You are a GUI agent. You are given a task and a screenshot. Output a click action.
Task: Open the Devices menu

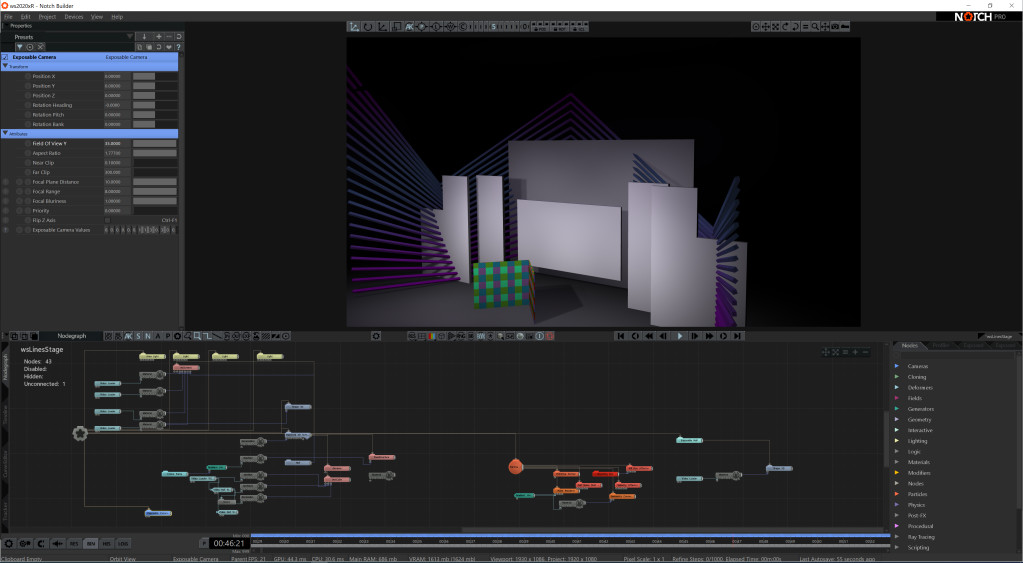click(x=74, y=17)
